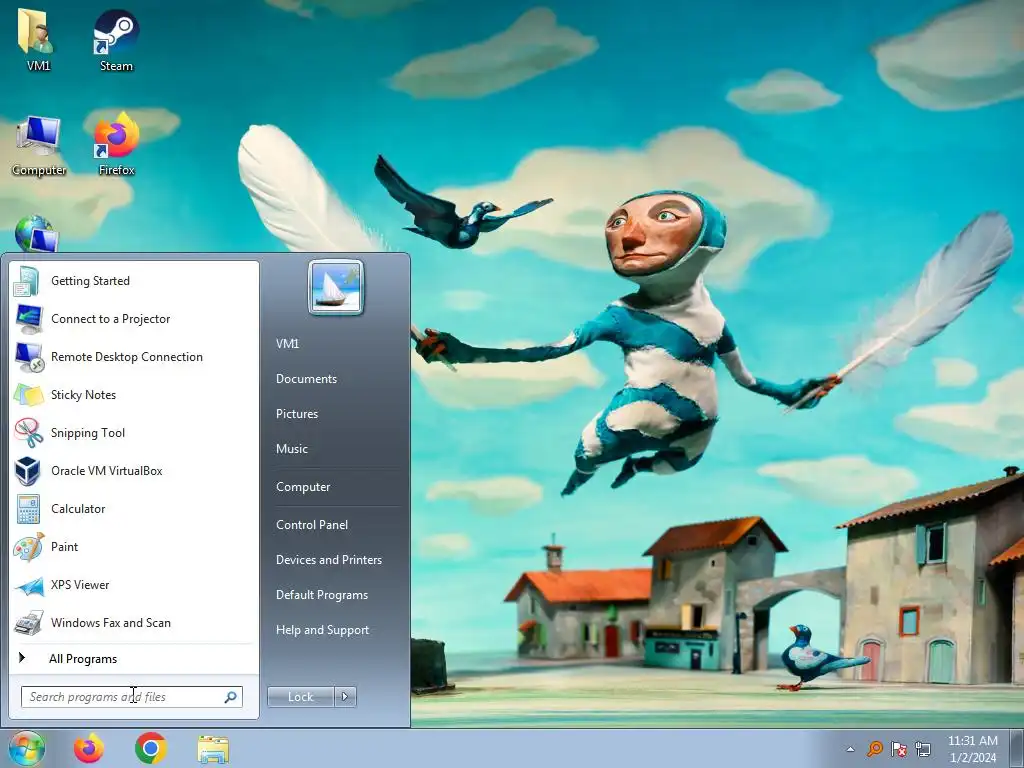
Task: Open Control Panel from Start menu
Action: [312, 524]
